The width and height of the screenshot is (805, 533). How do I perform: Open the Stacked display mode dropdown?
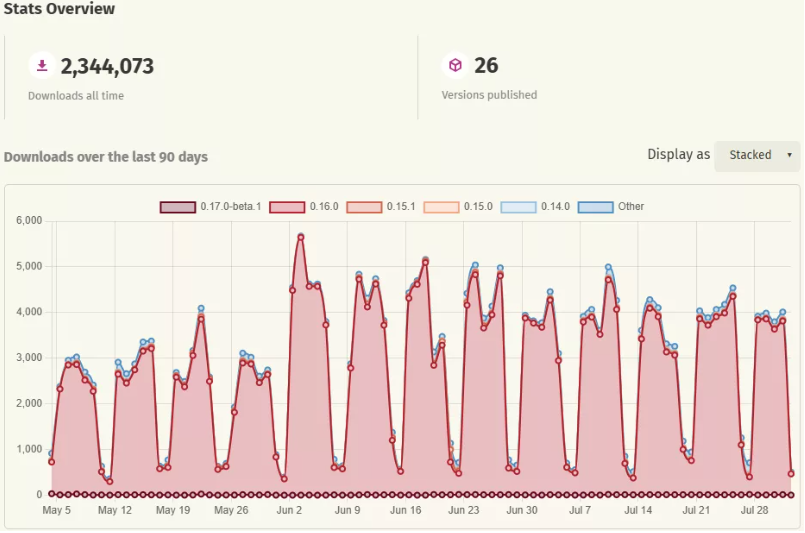pos(756,155)
